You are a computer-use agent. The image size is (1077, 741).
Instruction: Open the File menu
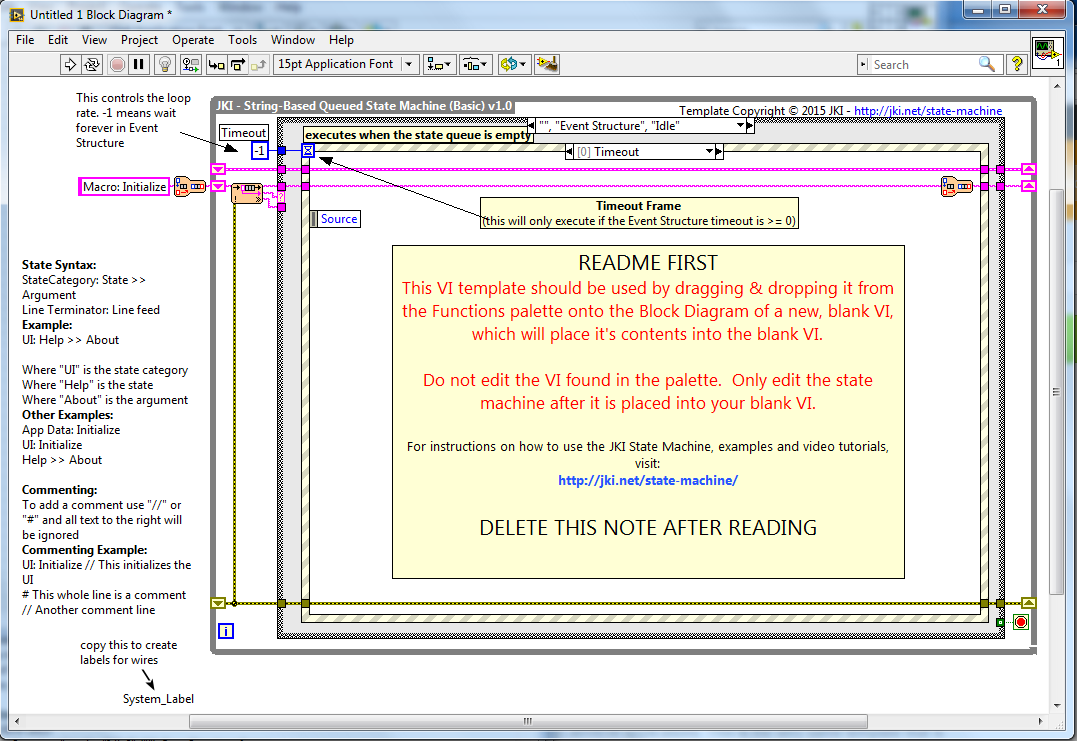25,40
